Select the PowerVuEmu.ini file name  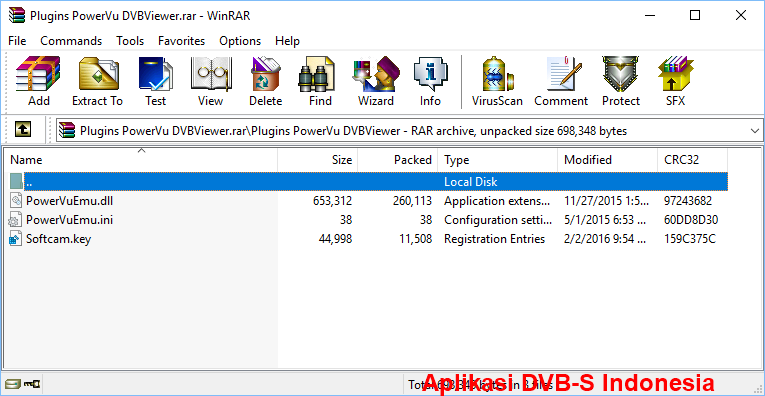pyautogui.click(x=69, y=220)
